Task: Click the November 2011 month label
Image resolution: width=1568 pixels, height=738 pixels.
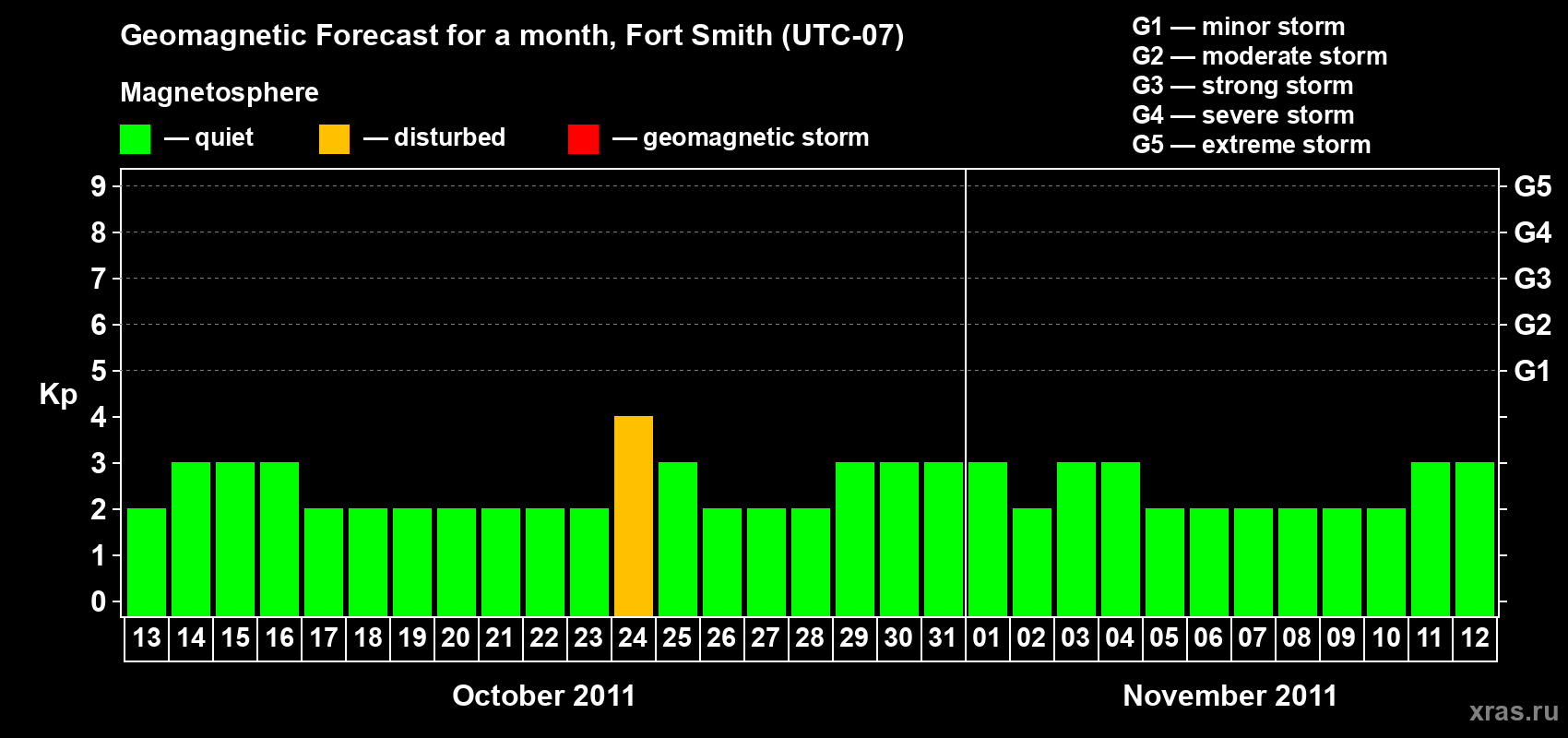Action: 1230,696
